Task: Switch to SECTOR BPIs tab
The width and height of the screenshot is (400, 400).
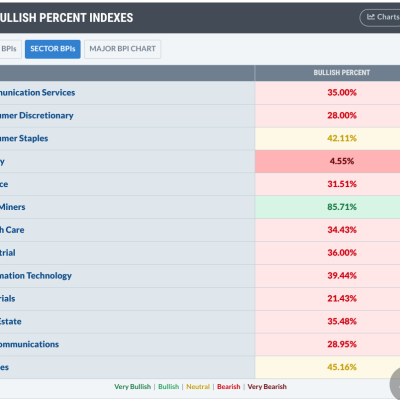Action: (53, 49)
